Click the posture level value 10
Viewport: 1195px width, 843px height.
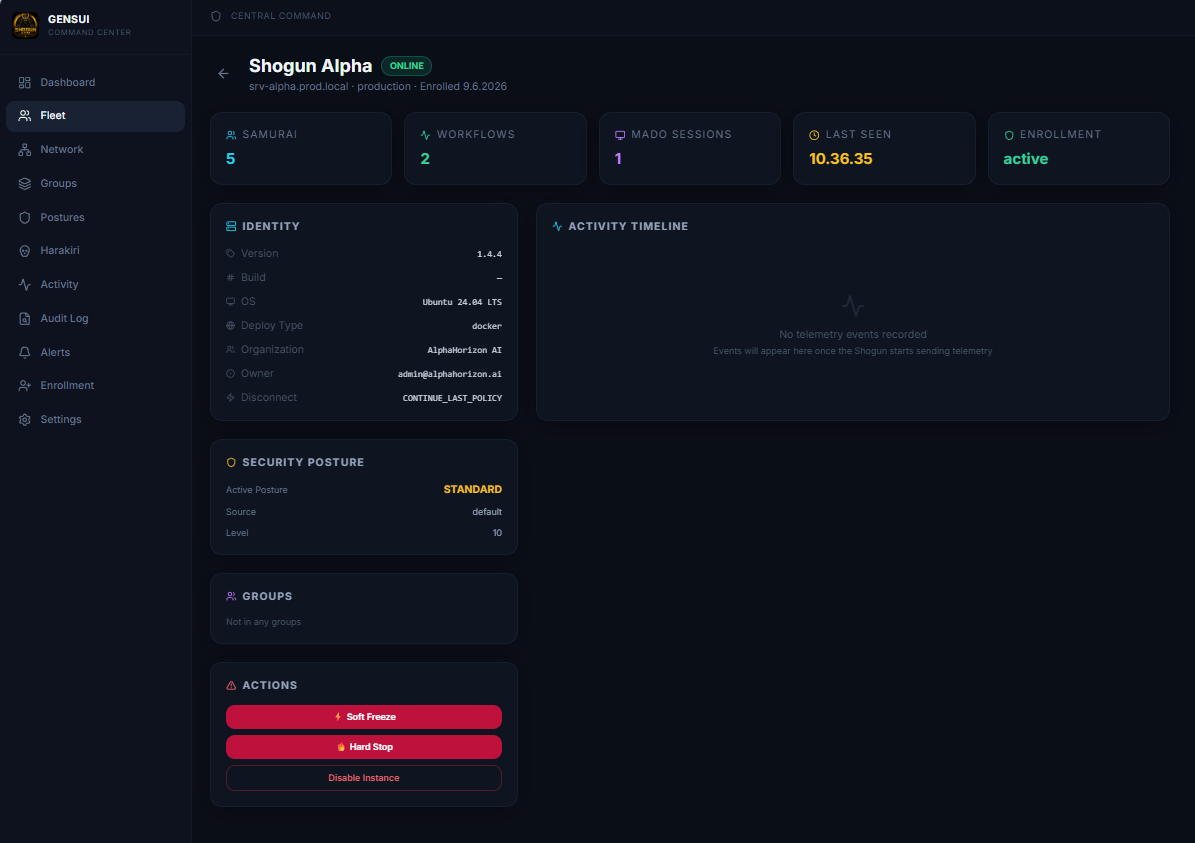497,533
